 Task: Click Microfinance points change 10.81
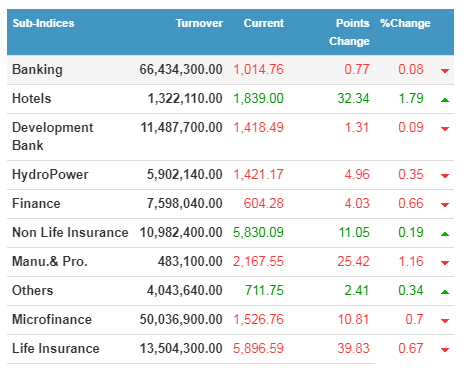tap(353, 319)
